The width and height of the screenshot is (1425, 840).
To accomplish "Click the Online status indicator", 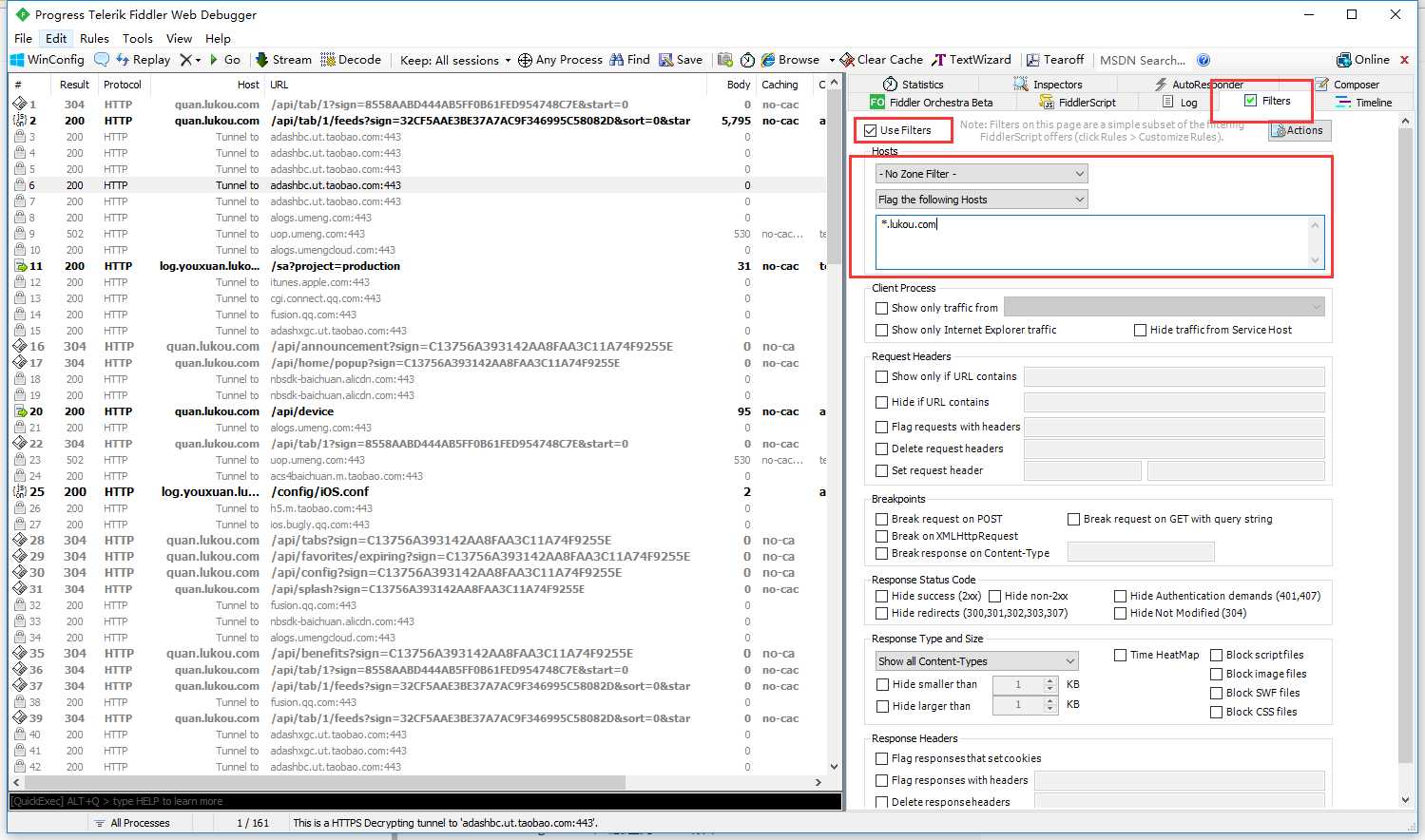I will point(1363,59).
